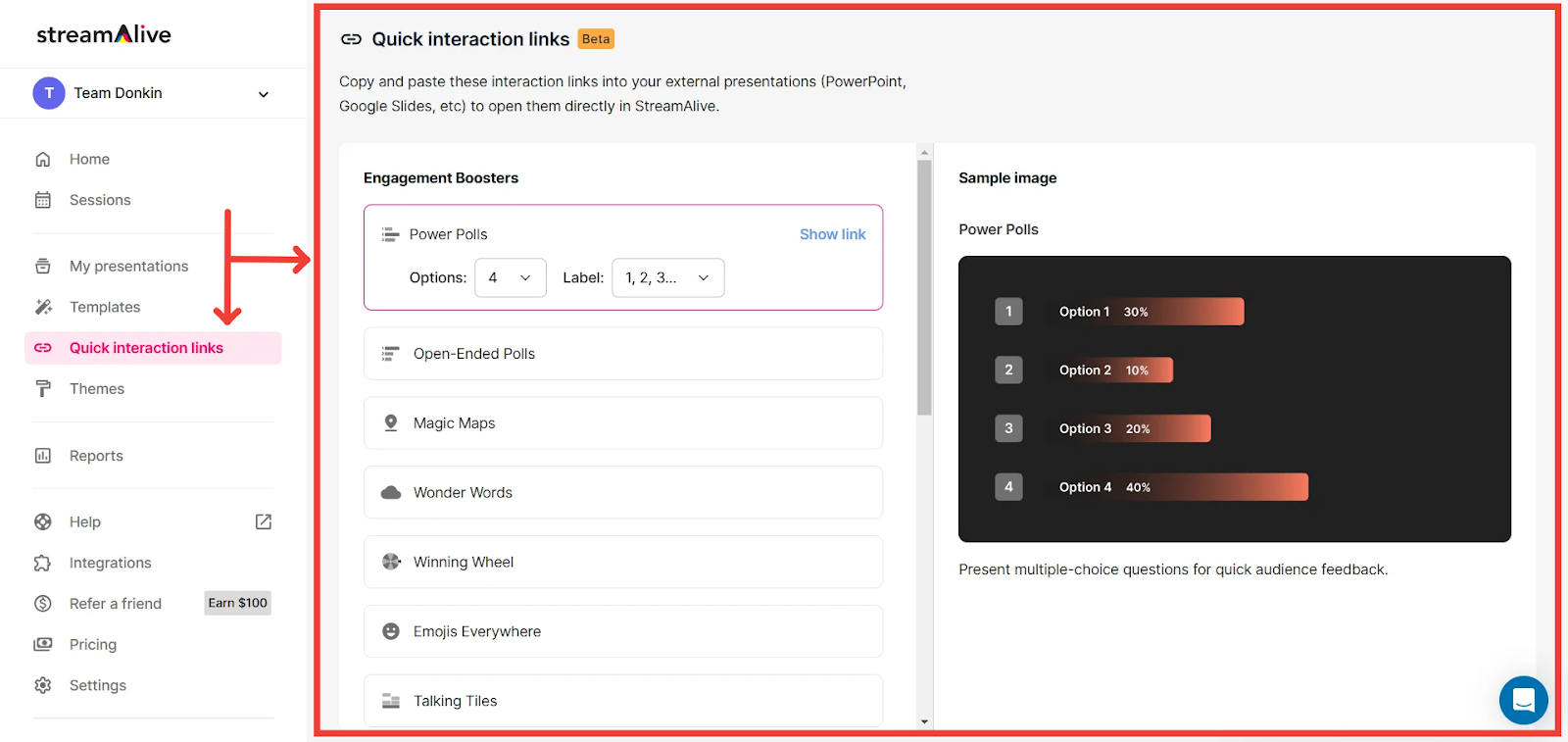
Task: Click the Emojis Everywhere smiley icon
Action: pyautogui.click(x=391, y=631)
